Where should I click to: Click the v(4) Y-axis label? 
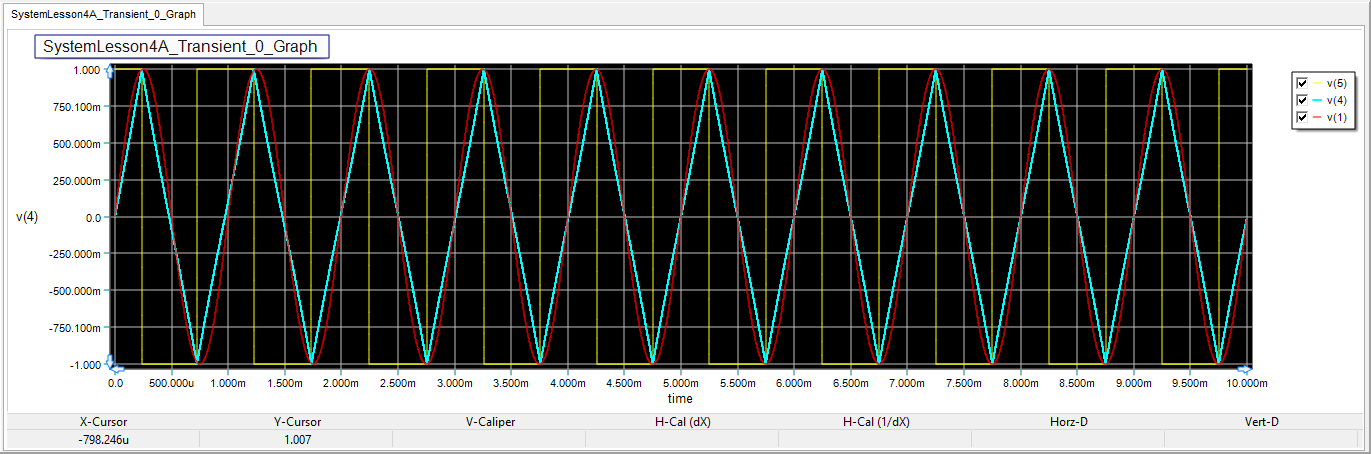click(27, 217)
